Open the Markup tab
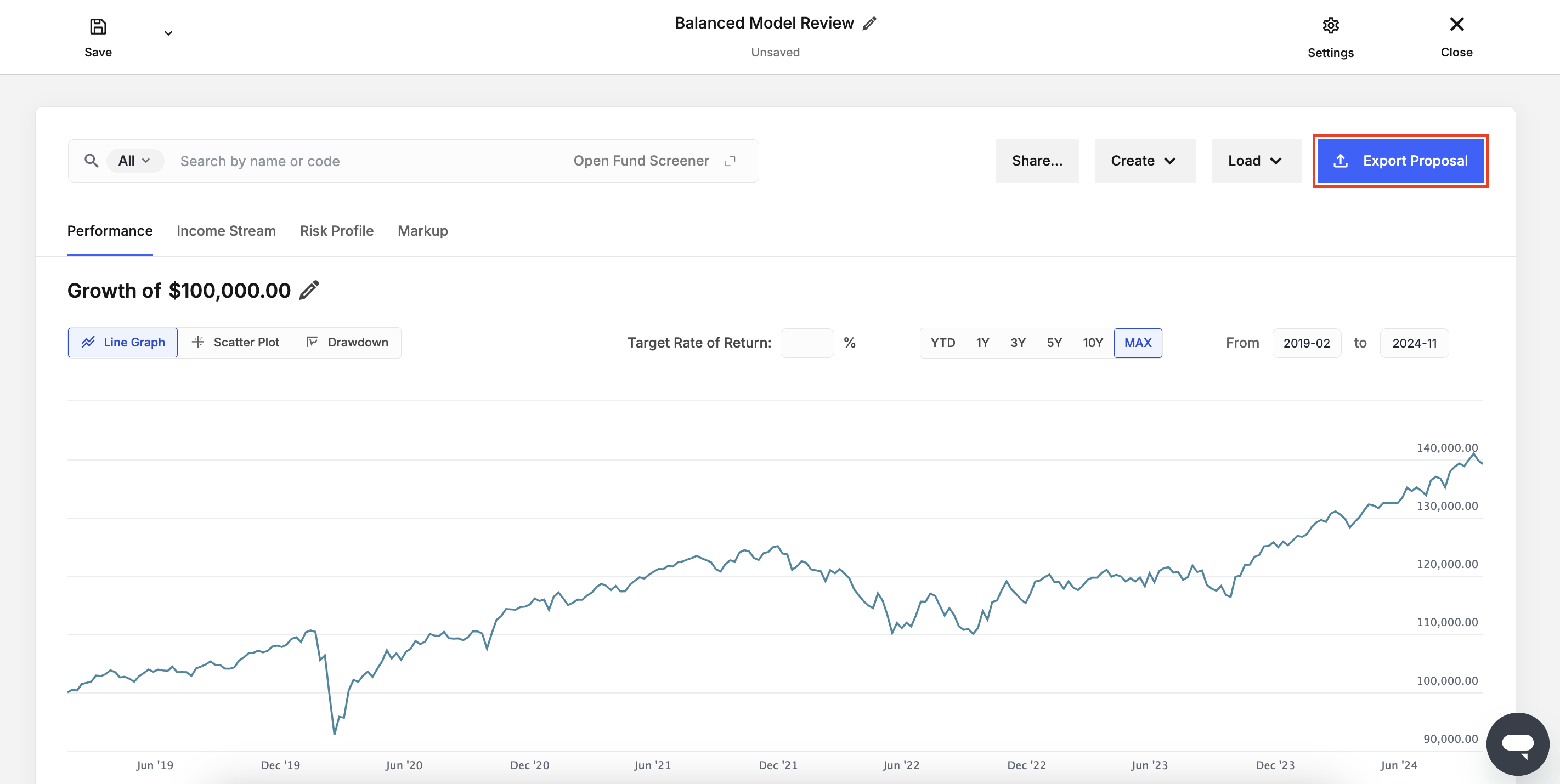Image resolution: width=1560 pixels, height=784 pixels. (423, 231)
